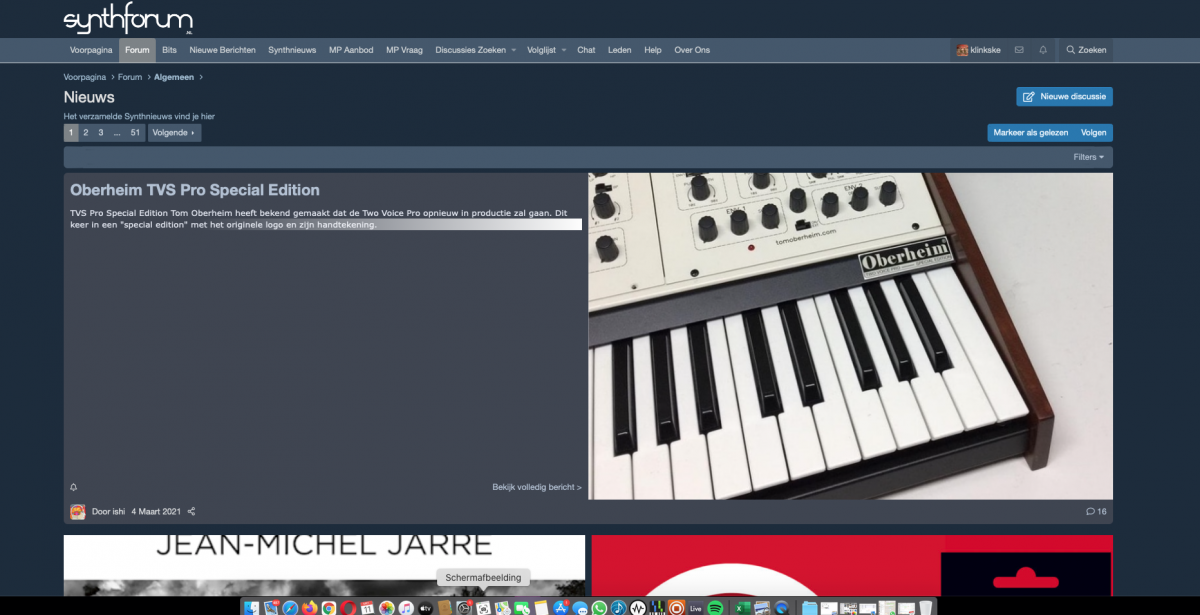Screen dimensions: 1200x615
Task: Open App Store in the dock
Action: click(x=560, y=607)
